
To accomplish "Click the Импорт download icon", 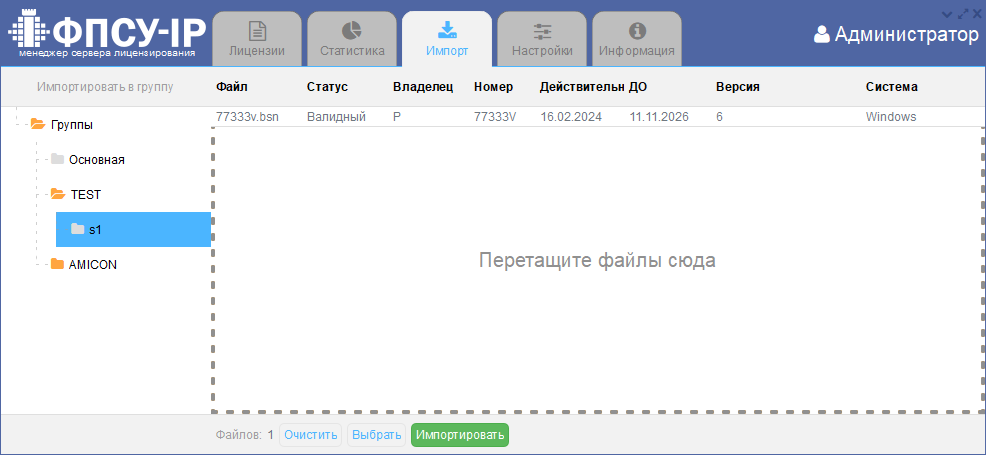I will (x=447, y=30).
